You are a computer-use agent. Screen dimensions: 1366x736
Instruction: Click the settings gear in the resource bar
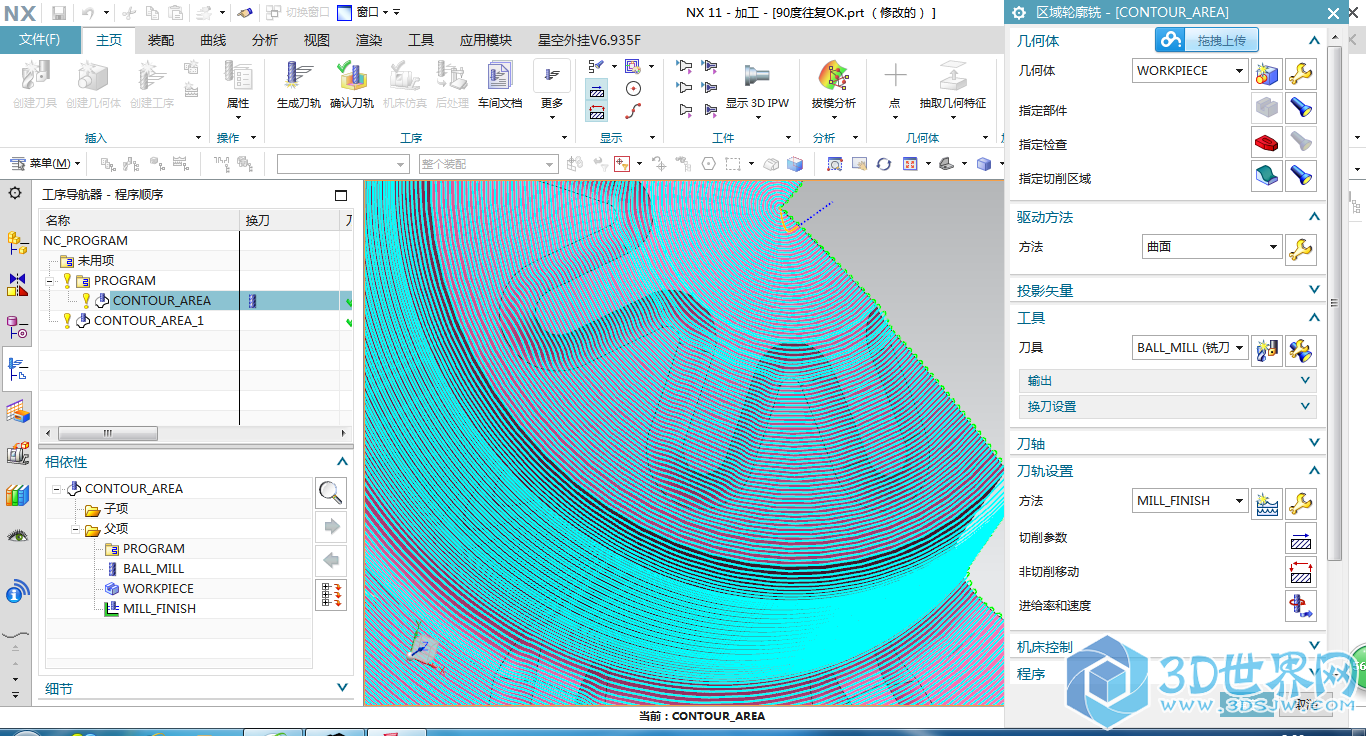tap(15, 193)
